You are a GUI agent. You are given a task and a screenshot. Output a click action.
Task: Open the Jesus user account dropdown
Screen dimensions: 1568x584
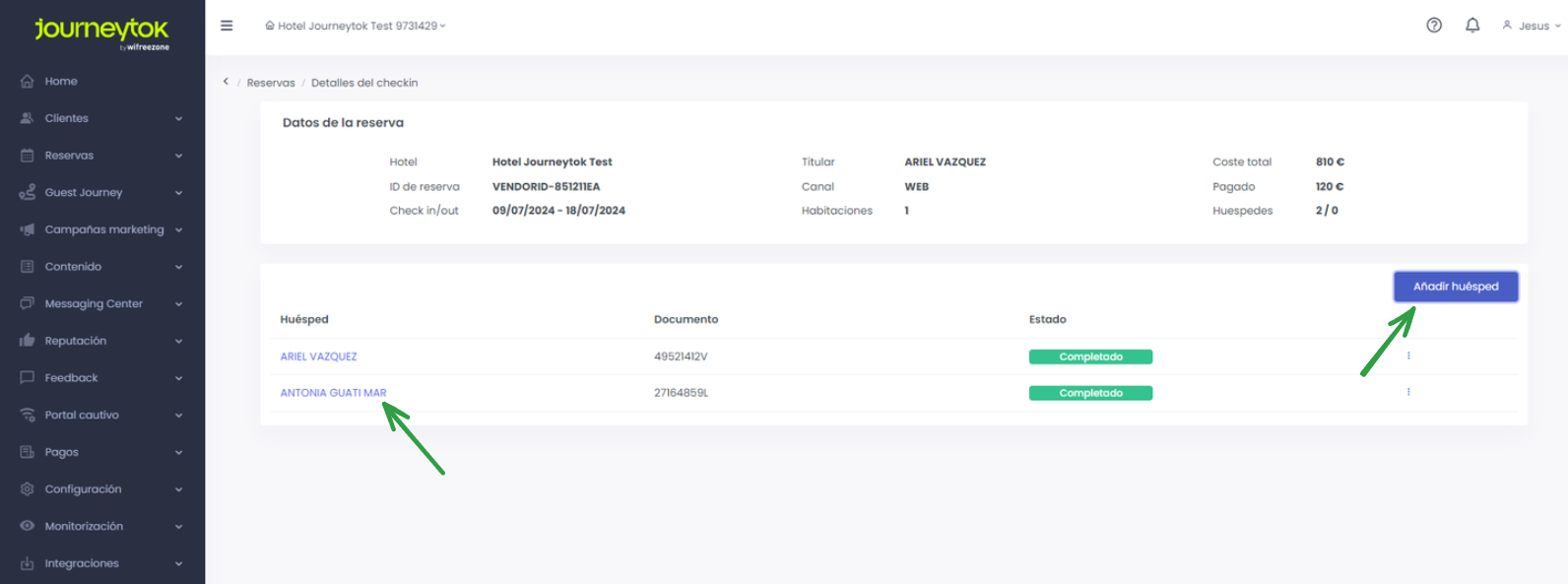(x=1532, y=27)
